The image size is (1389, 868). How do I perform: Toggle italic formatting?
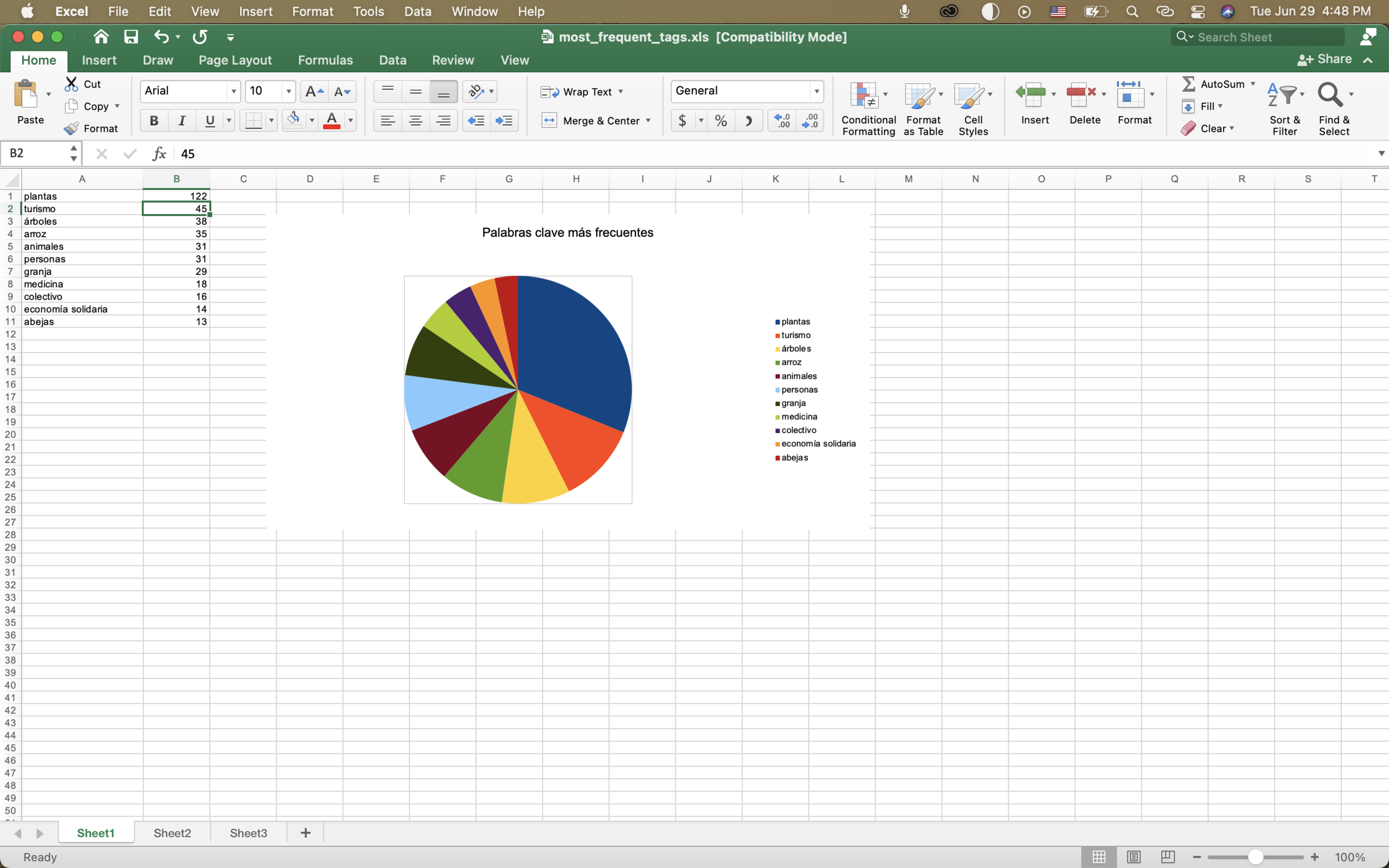[x=182, y=121]
